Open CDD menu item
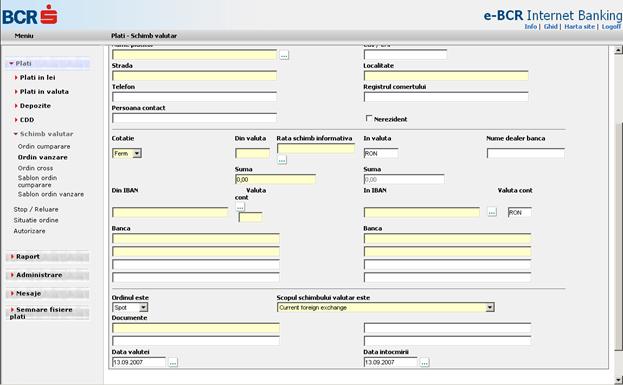 coord(27,120)
